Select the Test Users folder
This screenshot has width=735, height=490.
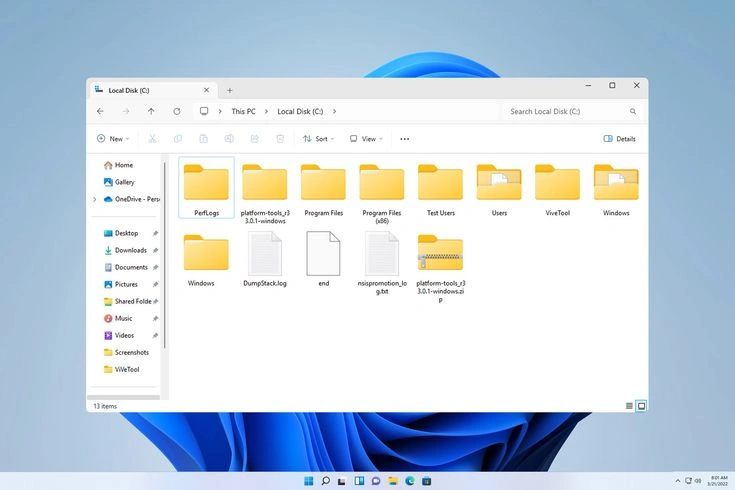[441, 189]
